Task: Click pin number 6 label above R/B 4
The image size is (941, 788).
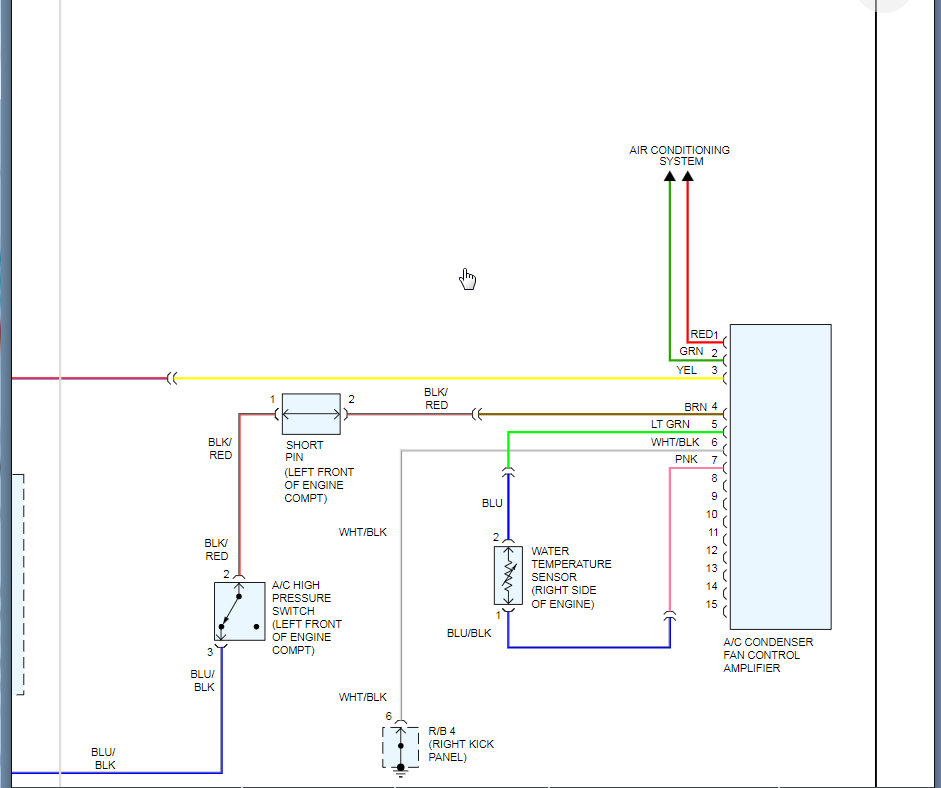Action: point(388,717)
